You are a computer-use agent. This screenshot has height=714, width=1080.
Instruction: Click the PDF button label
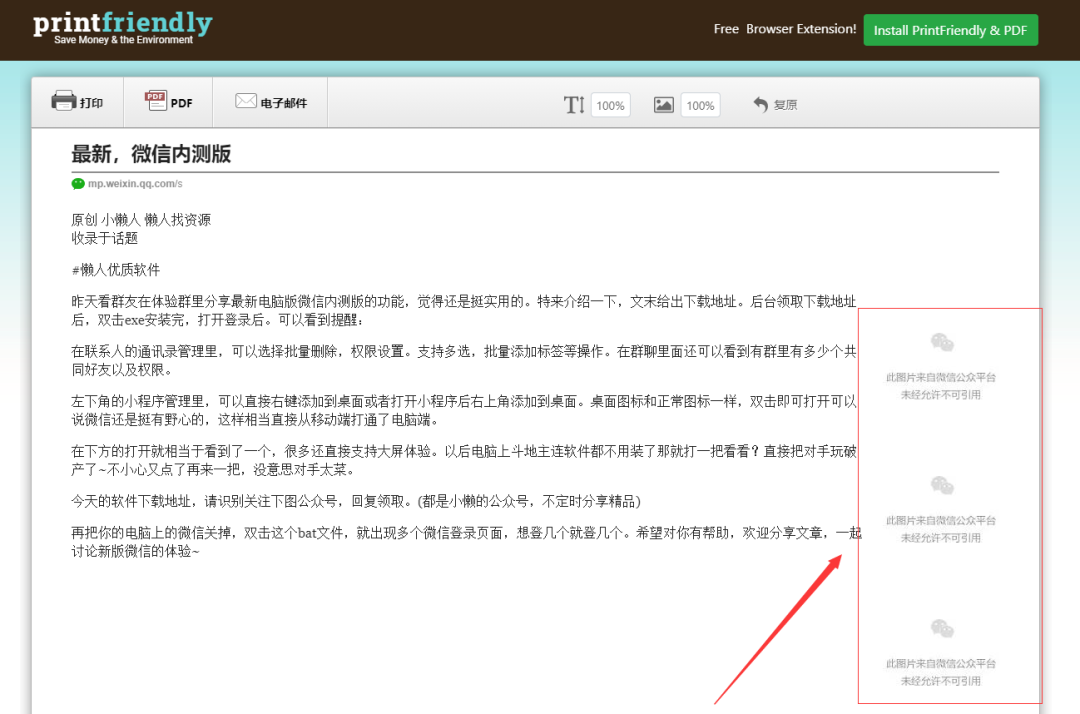pos(181,103)
